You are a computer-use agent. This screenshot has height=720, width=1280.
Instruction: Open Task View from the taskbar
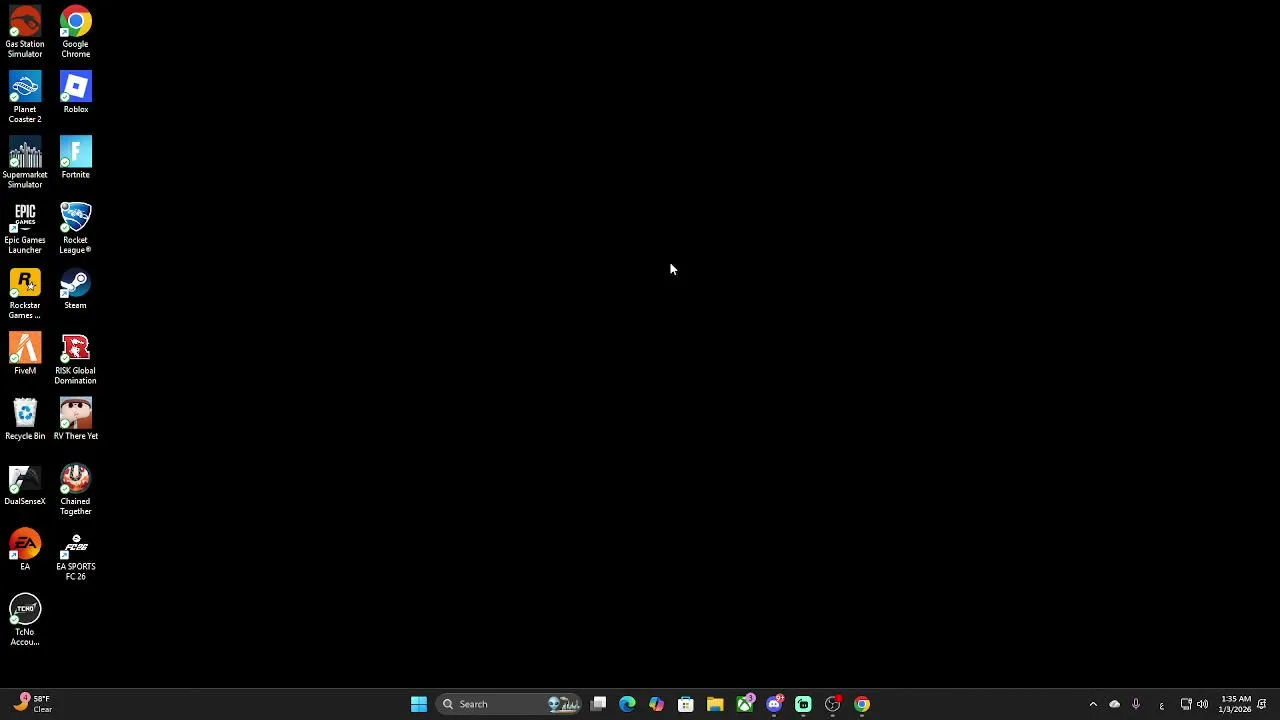598,704
